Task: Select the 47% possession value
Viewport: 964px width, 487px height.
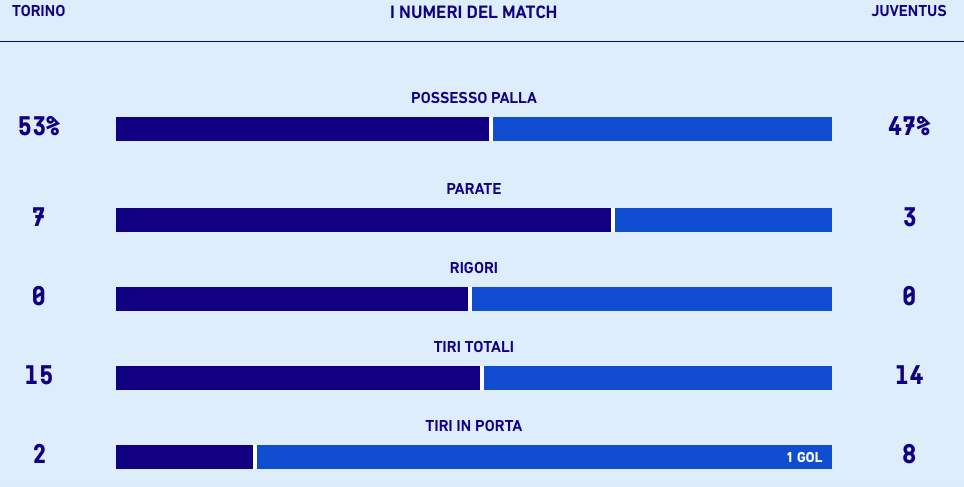Action: [909, 126]
